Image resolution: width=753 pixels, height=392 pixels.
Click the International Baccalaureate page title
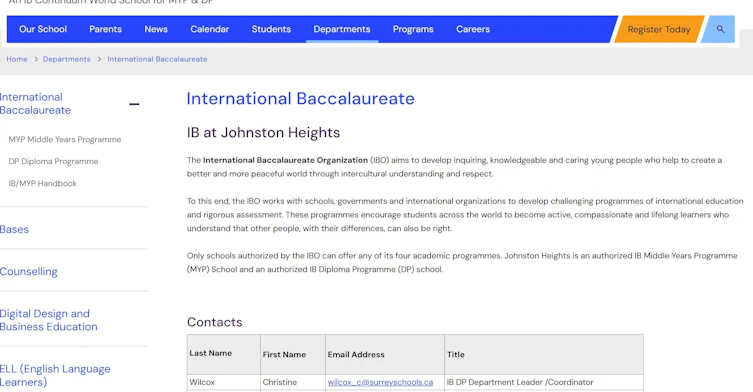301,99
